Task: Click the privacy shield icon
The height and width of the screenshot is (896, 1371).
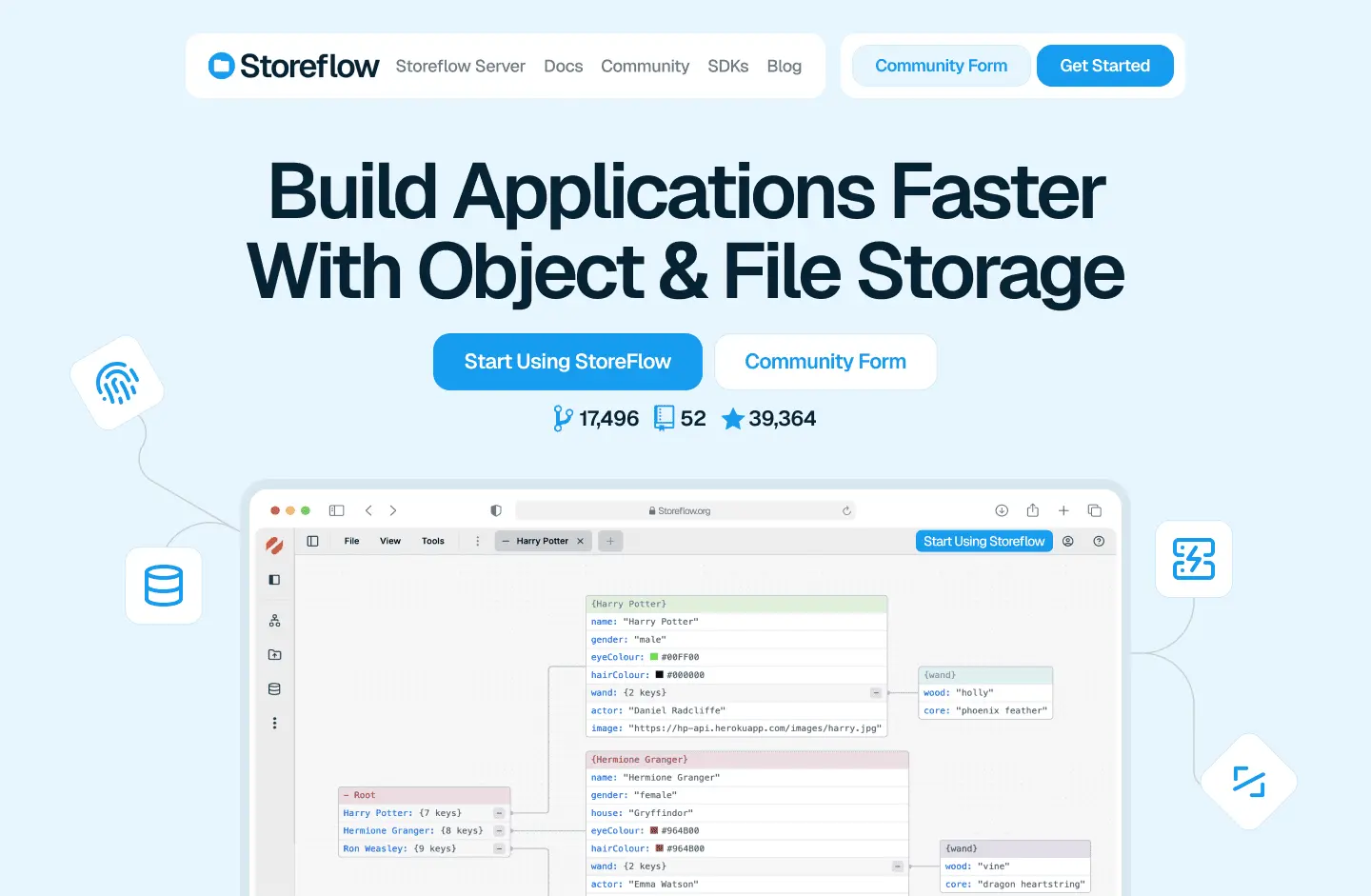Action: [496, 510]
